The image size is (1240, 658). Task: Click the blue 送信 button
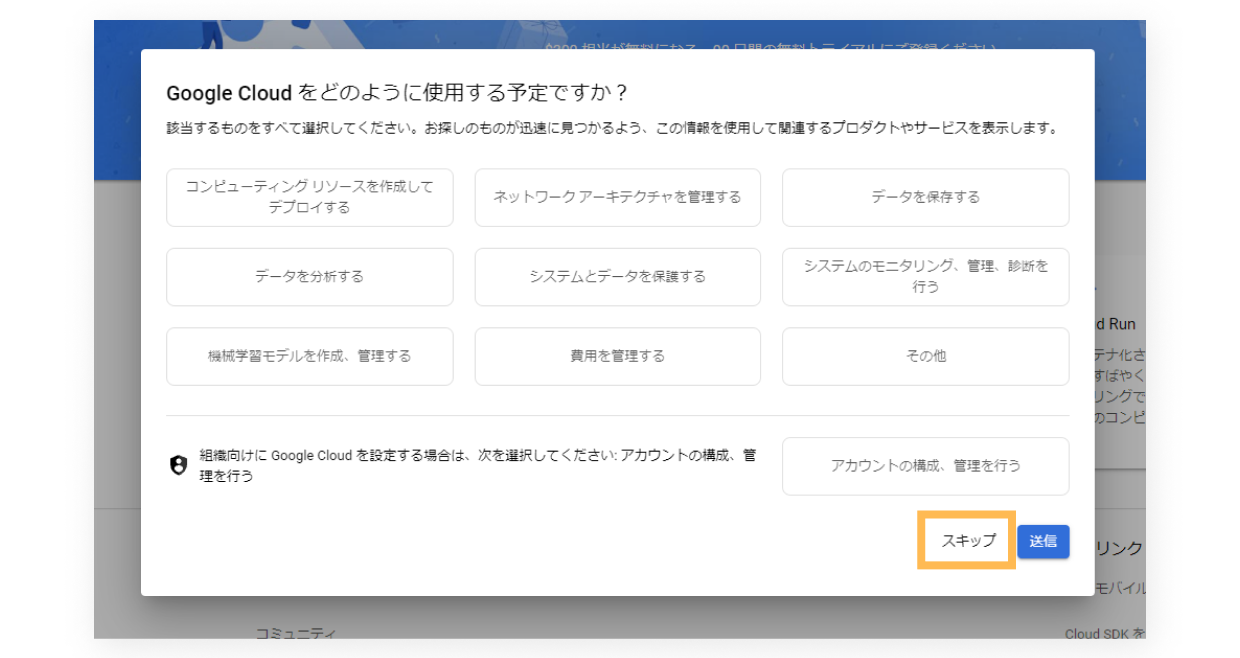click(x=1043, y=541)
